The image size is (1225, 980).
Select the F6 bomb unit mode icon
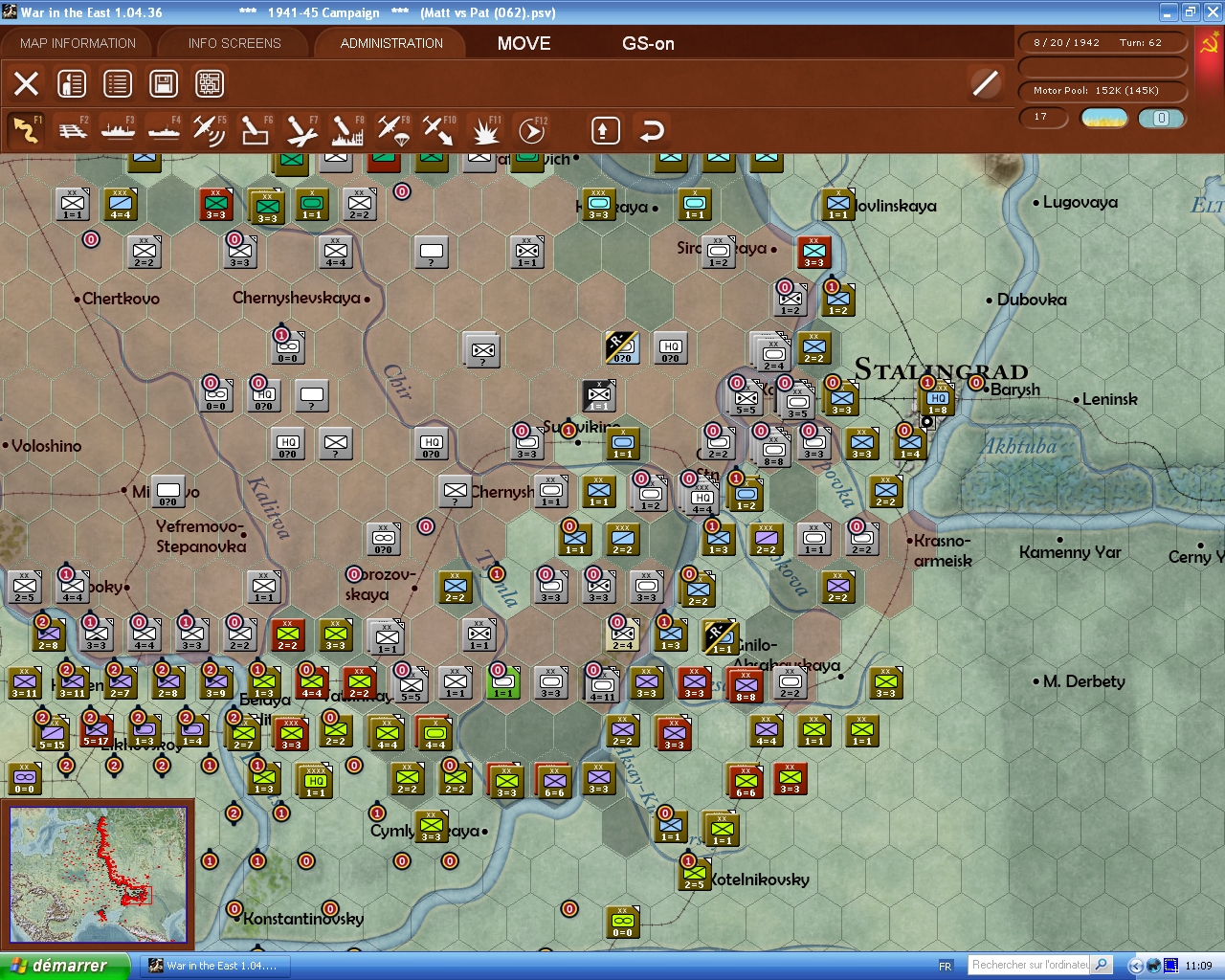tap(256, 129)
